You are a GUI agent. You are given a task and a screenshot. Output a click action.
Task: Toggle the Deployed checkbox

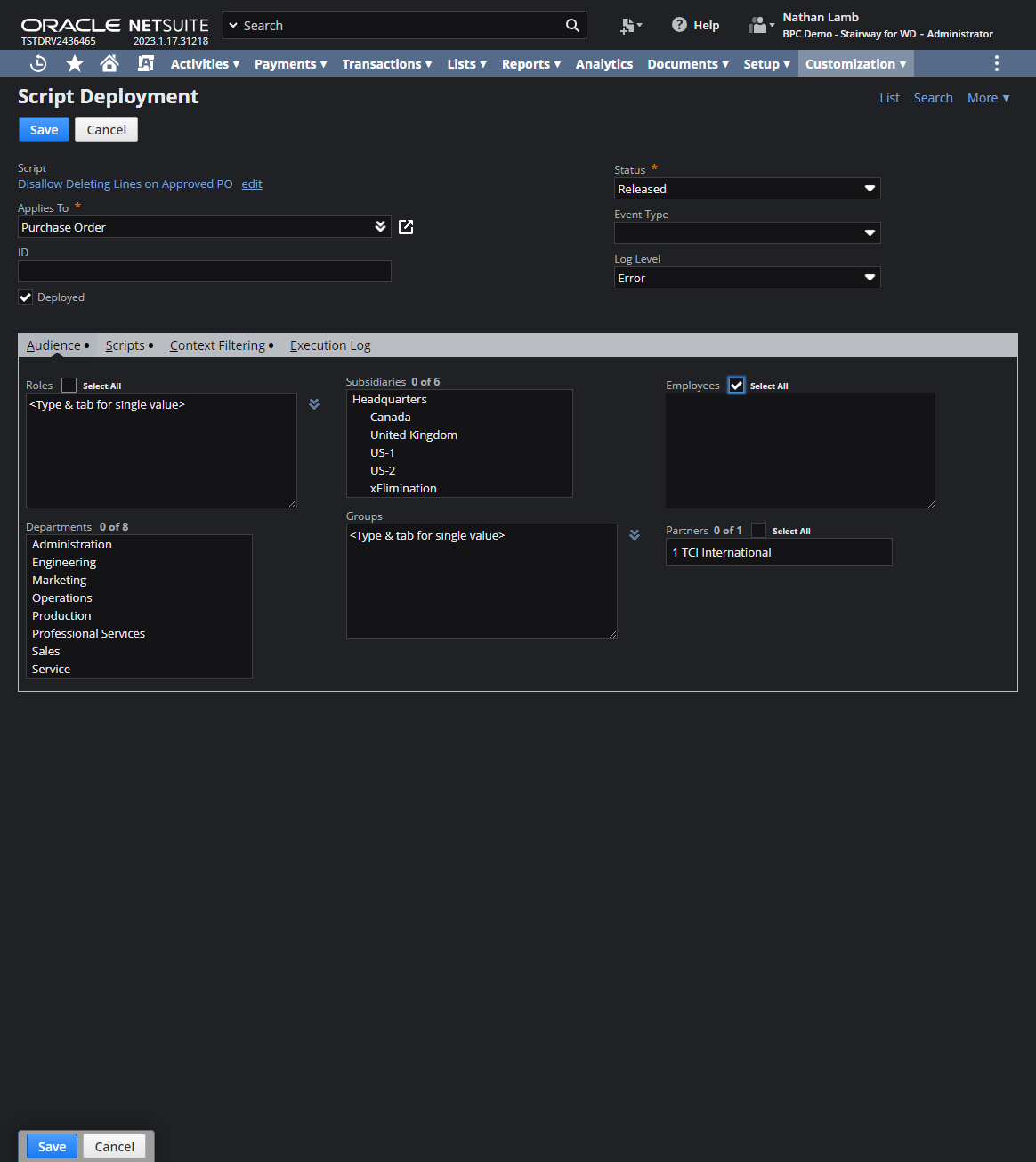pos(26,297)
